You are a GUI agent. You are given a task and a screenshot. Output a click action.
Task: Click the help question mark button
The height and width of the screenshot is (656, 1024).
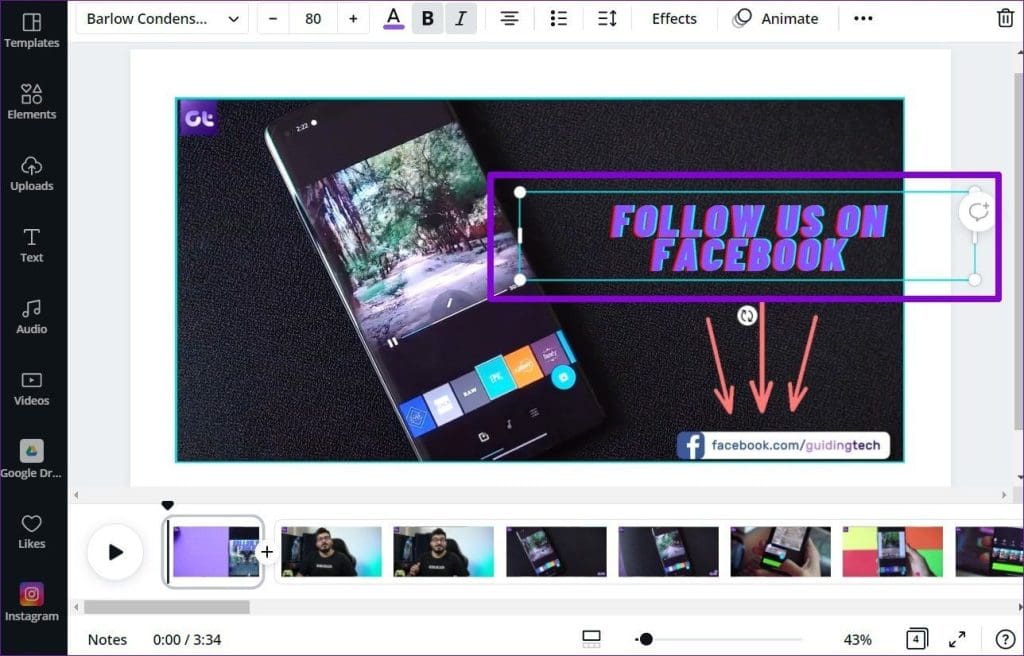(x=1006, y=639)
